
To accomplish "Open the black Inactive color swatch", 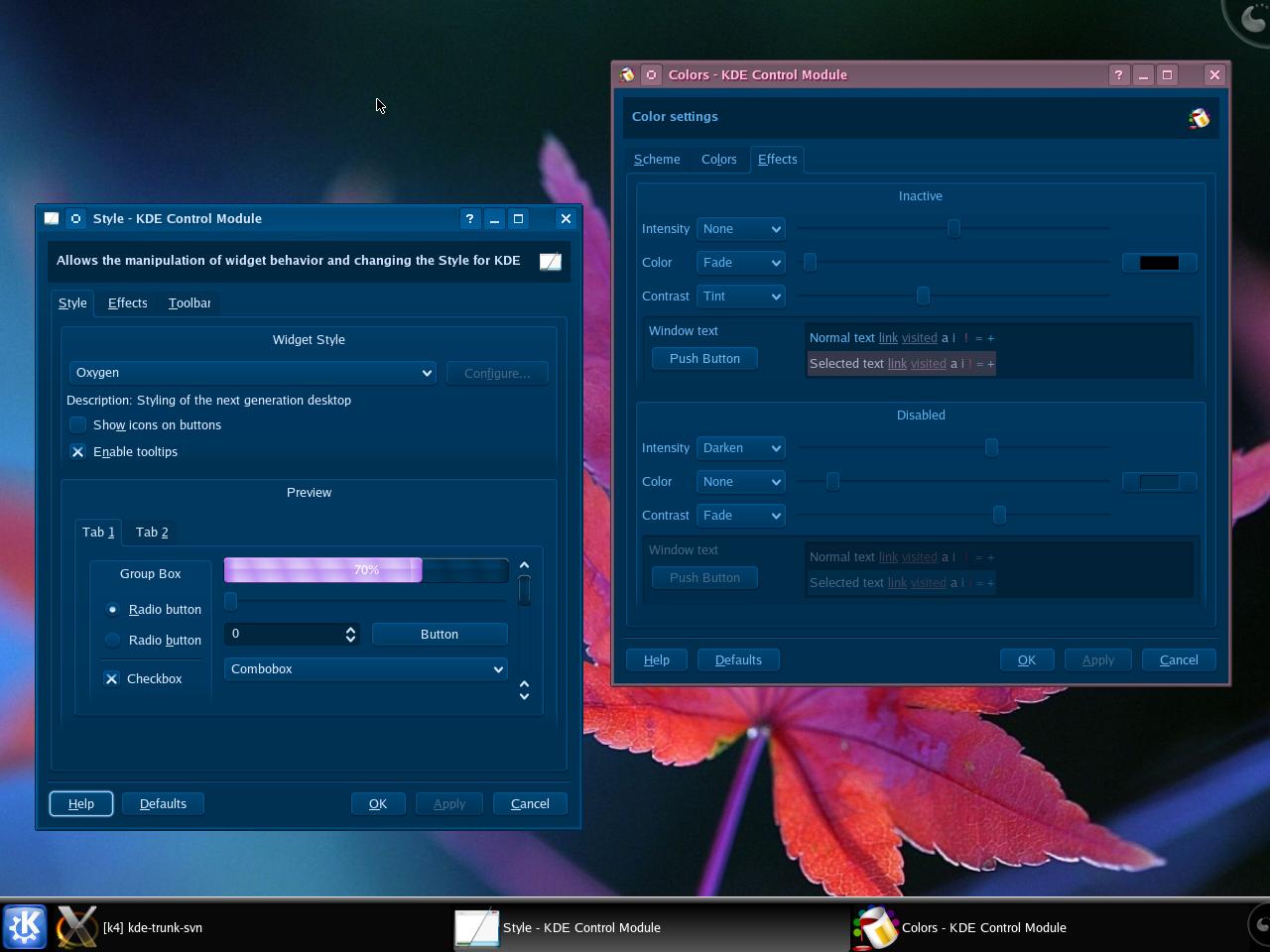I will click(x=1159, y=263).
